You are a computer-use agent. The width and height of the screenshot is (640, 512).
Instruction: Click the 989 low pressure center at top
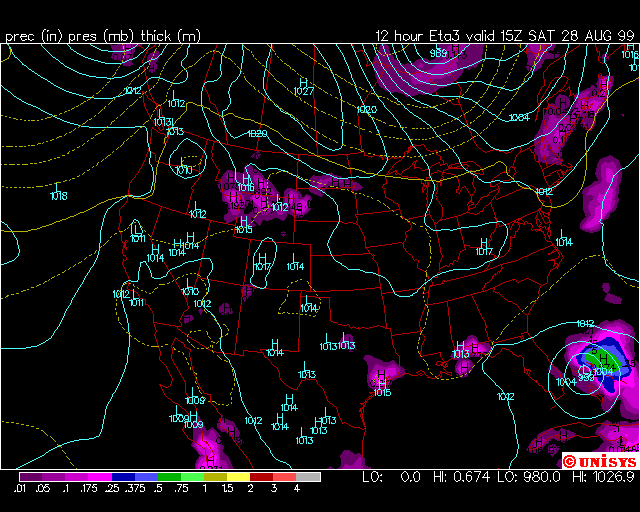click(439, 52)
